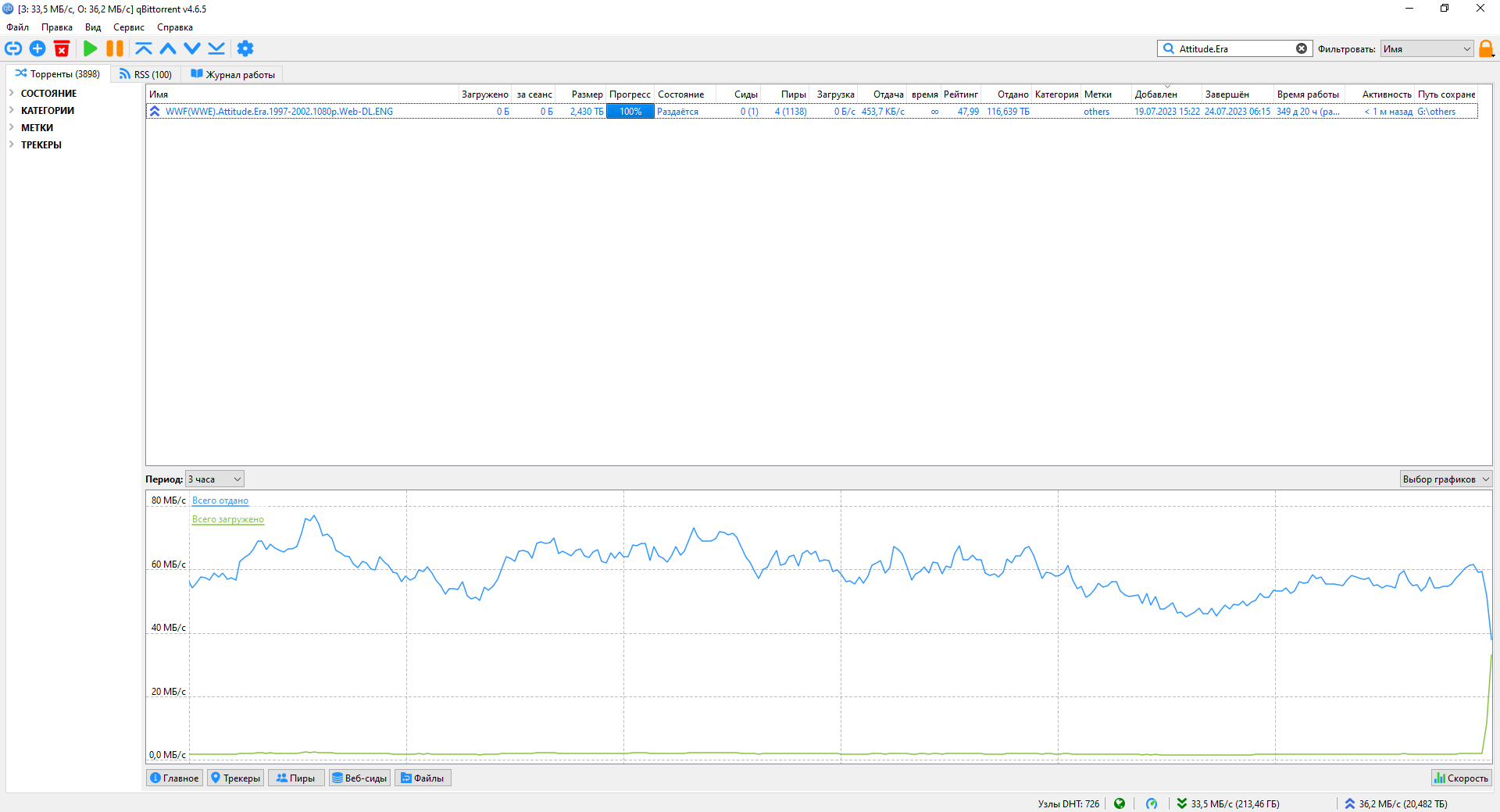Screen dimensions: 1500x812
Task: Click the orange pause icon
Action: (x=115, y=48)
